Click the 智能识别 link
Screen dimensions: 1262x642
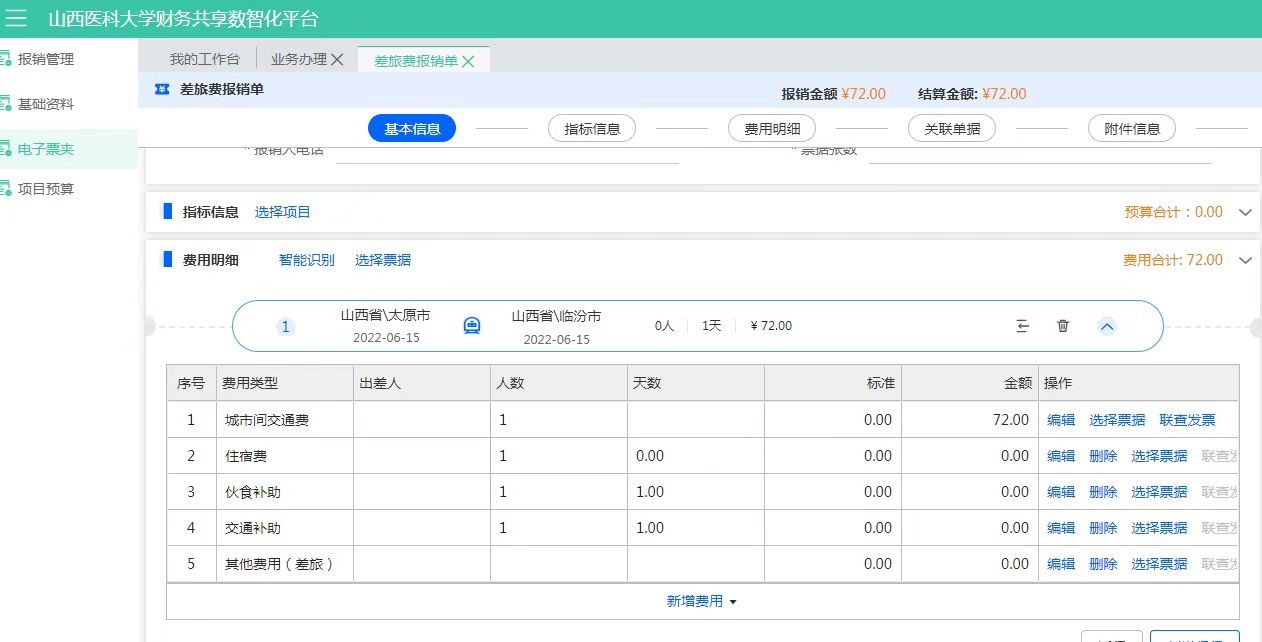pyautogui.click(x=306, y=260)
